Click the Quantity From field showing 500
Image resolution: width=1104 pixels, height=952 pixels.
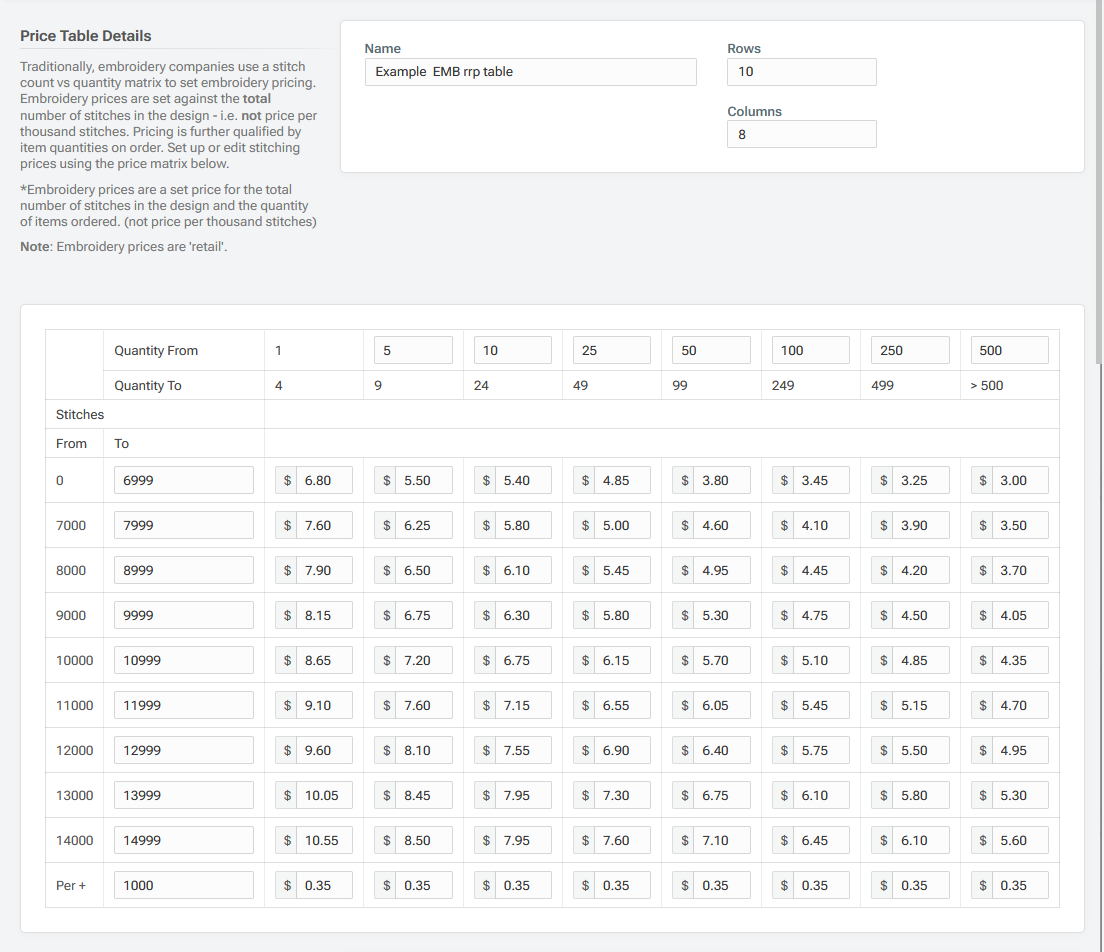(1009, 349)
